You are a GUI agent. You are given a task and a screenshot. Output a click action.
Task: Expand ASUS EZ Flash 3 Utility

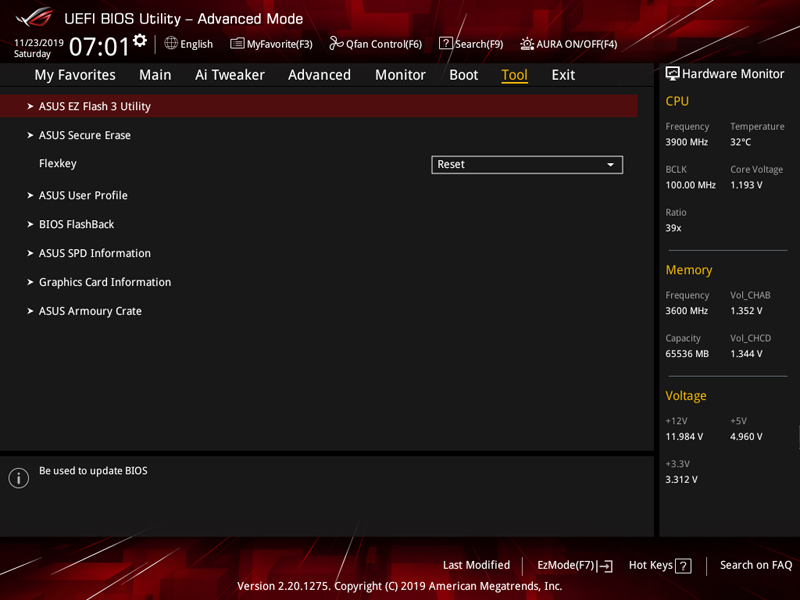[x=95, y=107]
